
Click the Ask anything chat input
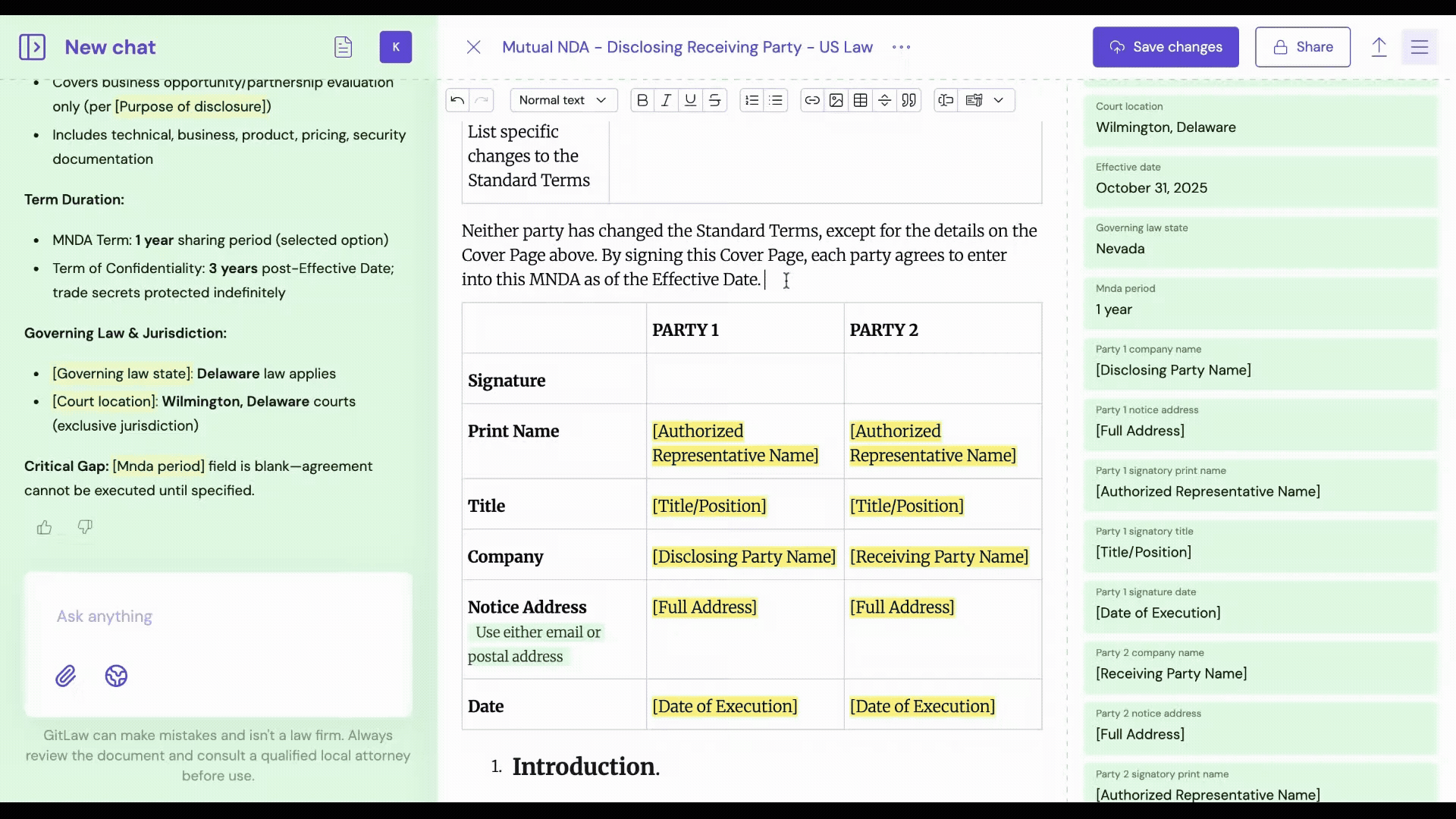[x=218, y=617]
